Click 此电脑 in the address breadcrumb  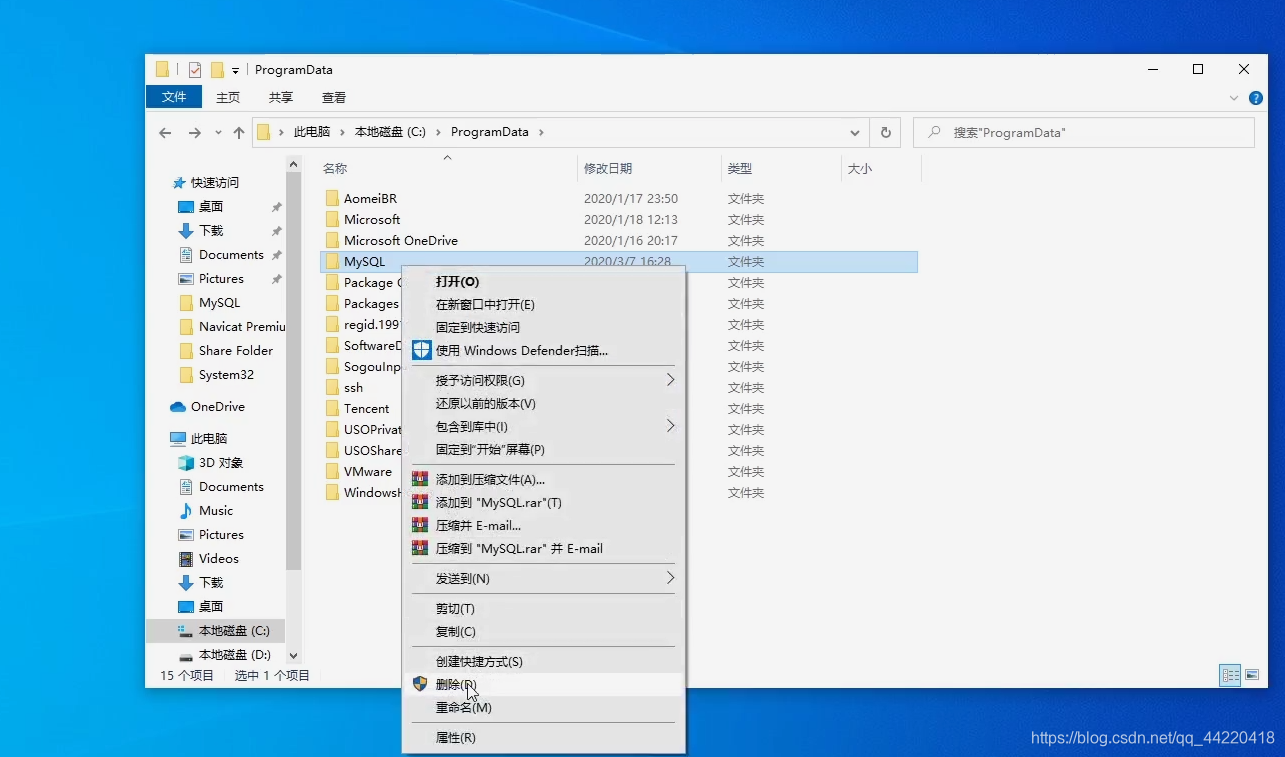coord(311,132)
